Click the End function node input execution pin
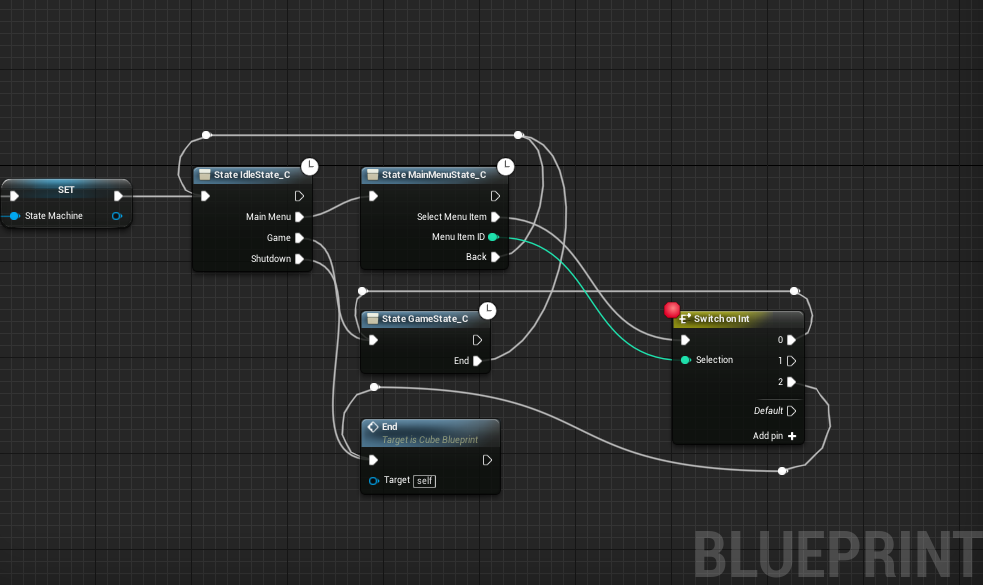983x585 pixels. pos(373,460)
